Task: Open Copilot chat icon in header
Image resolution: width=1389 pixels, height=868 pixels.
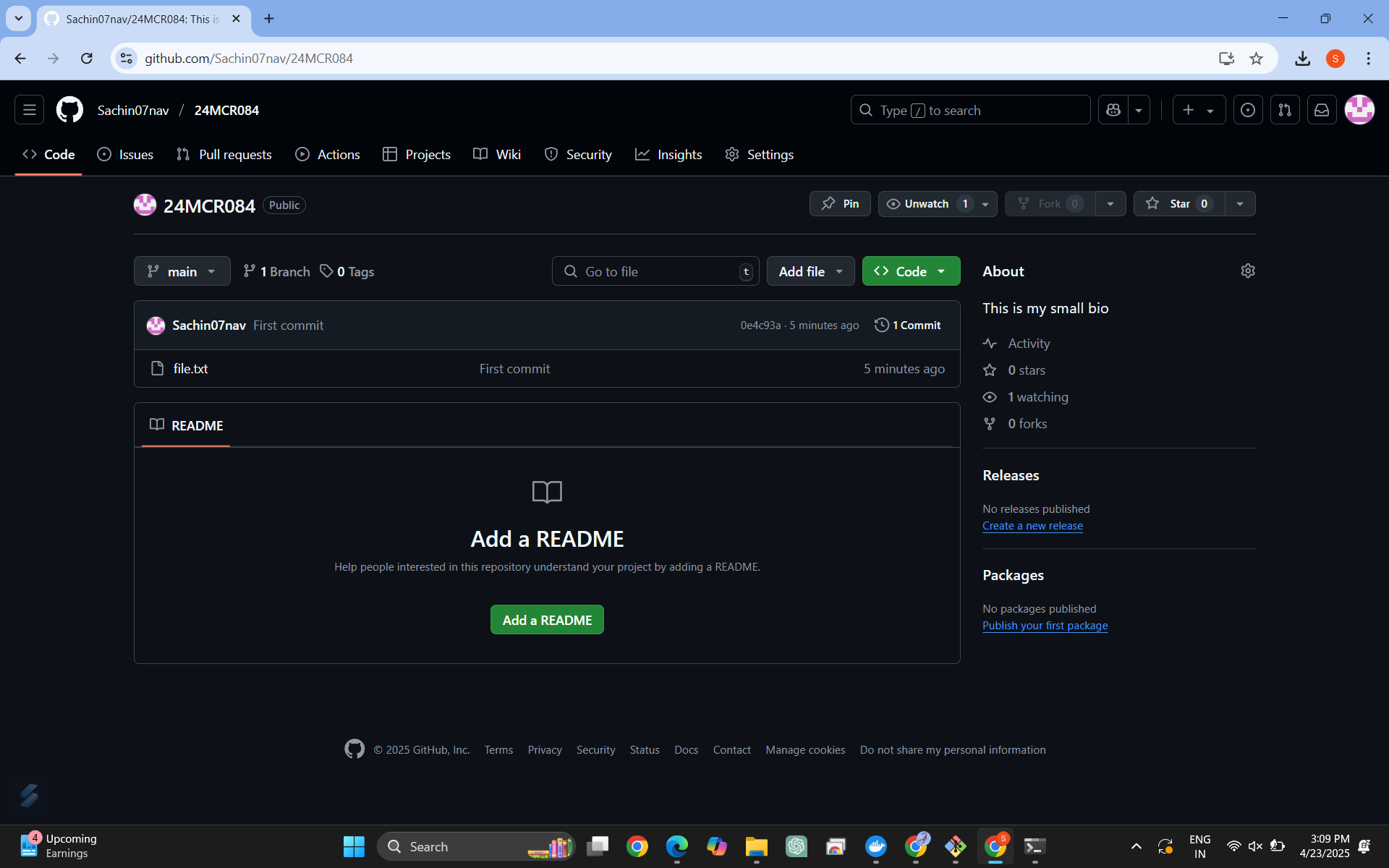Action: tap(1113, 110)
